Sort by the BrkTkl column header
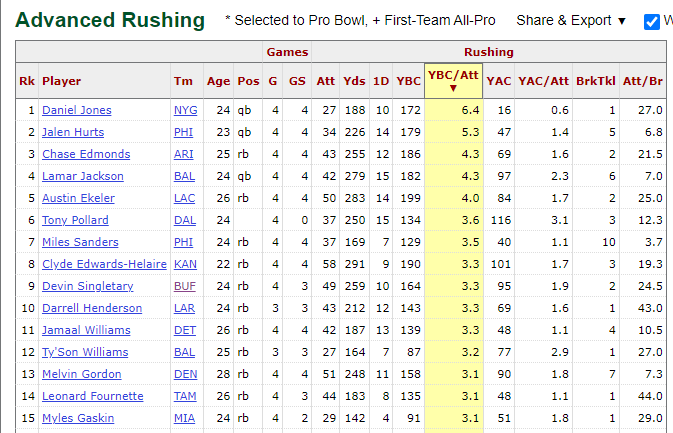 coord(602,81)
